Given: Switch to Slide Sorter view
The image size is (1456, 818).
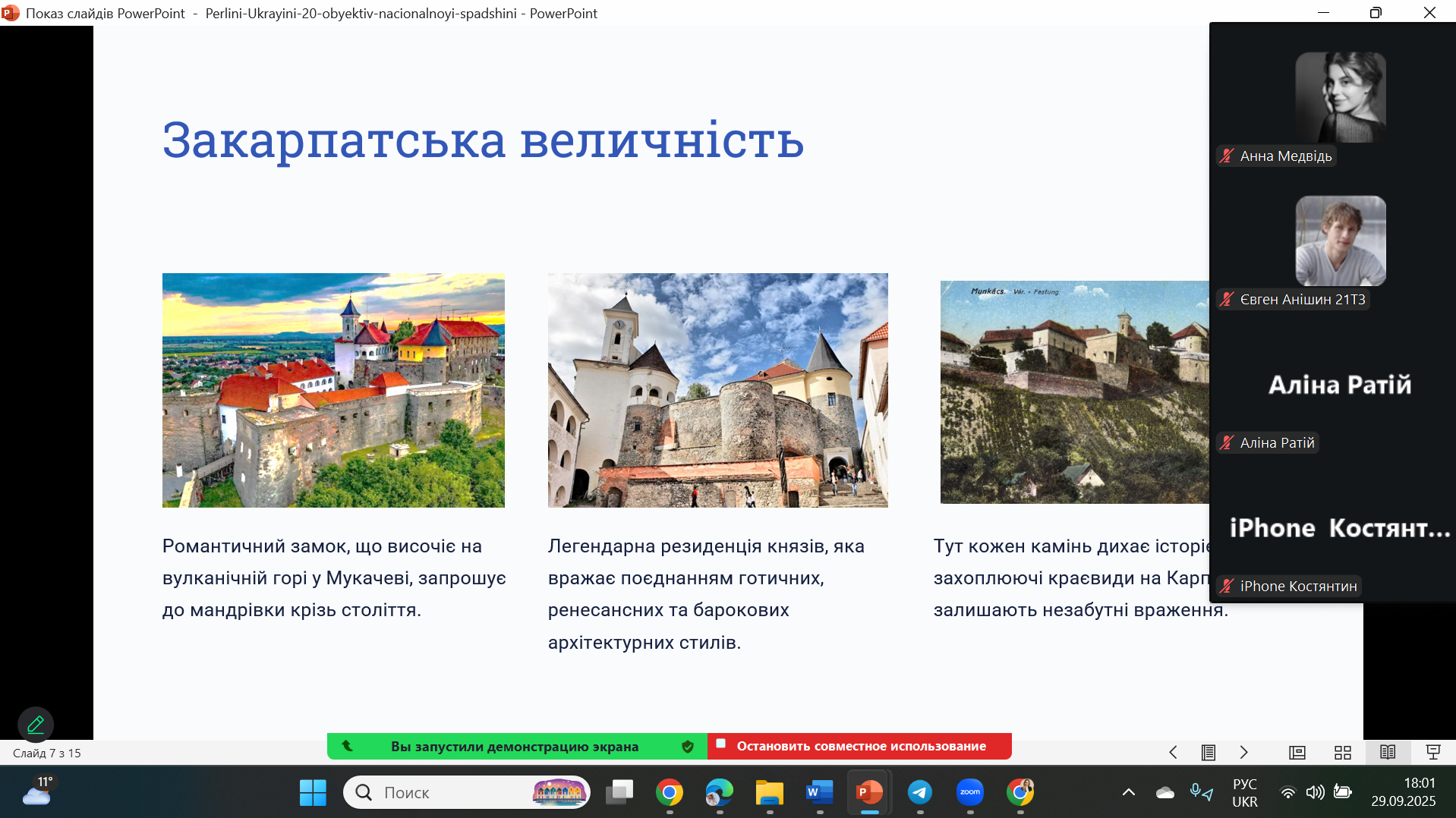Looking at the screenshot, I should coord(1342,752).
